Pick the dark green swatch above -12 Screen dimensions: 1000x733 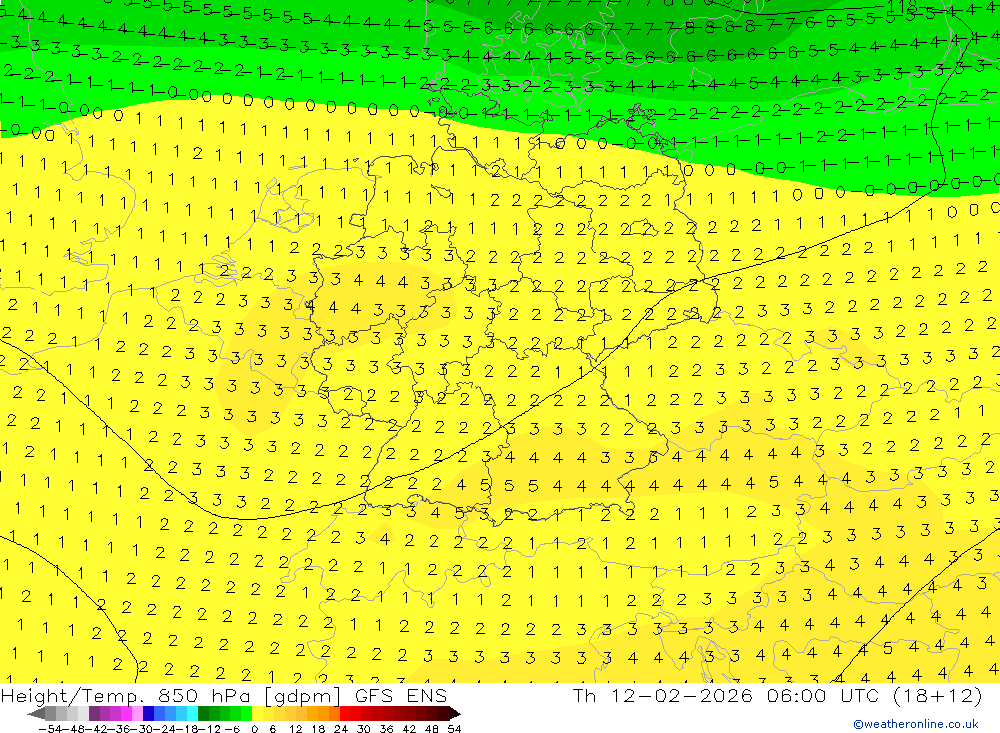[x=203, y=713]
